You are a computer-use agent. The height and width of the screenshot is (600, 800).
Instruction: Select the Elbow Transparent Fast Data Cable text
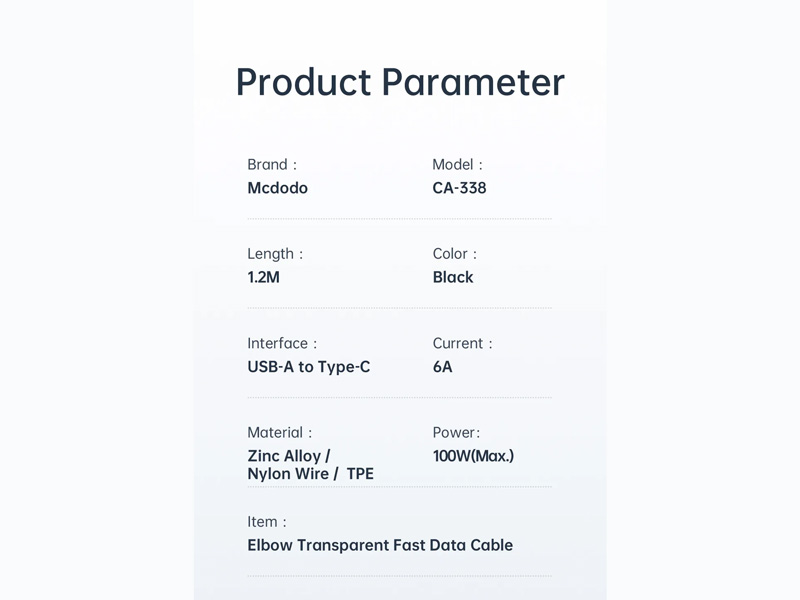[380, 545]
